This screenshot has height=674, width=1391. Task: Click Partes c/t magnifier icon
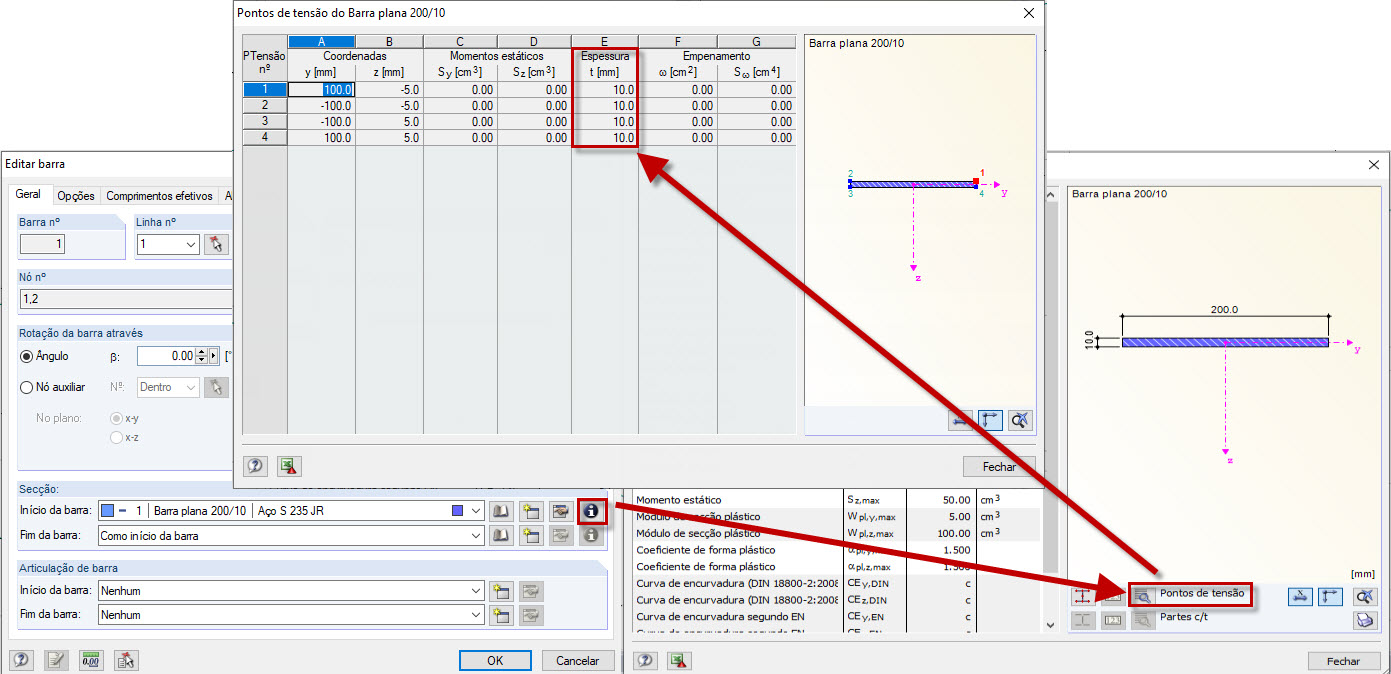pyautogui.click(x=1143, y=620)
